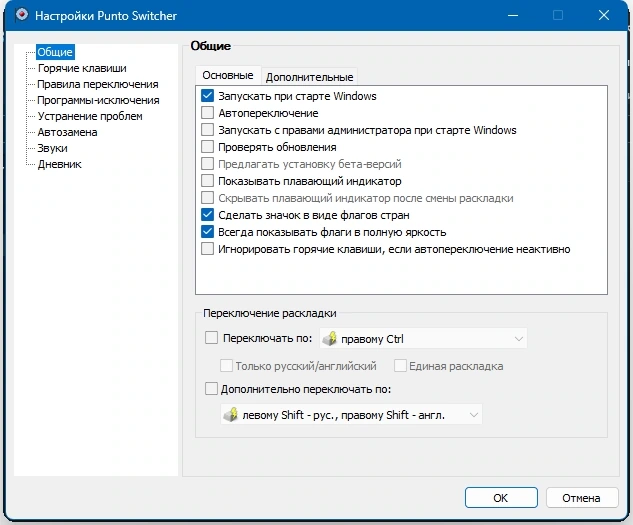Viewport: 633px width, 525px height.
Task: Switch to the 'Дополнительные' tab
Action: pos(310,77)
